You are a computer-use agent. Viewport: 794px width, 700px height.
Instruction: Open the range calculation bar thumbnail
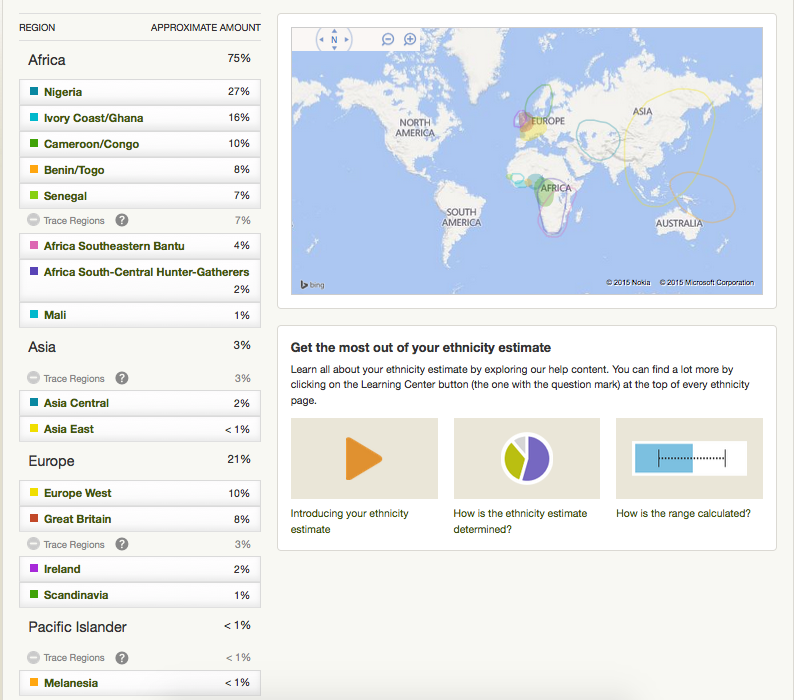[x=689, y=459]
